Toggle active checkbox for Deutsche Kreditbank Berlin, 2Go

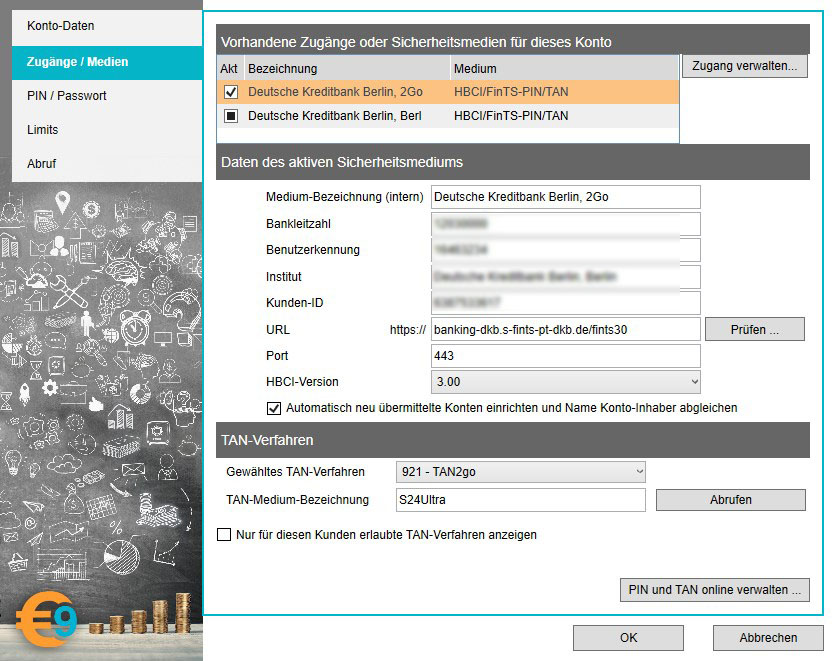(x=230, y=92)
